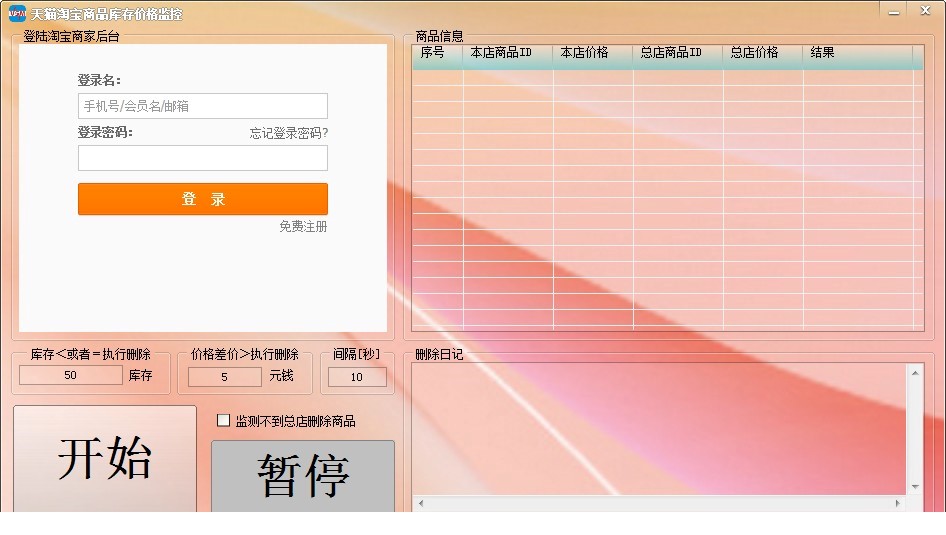The width and height of the screenshot is (946, 535).
Task: Click the app icon in title bar
Action: coord(17,13)
